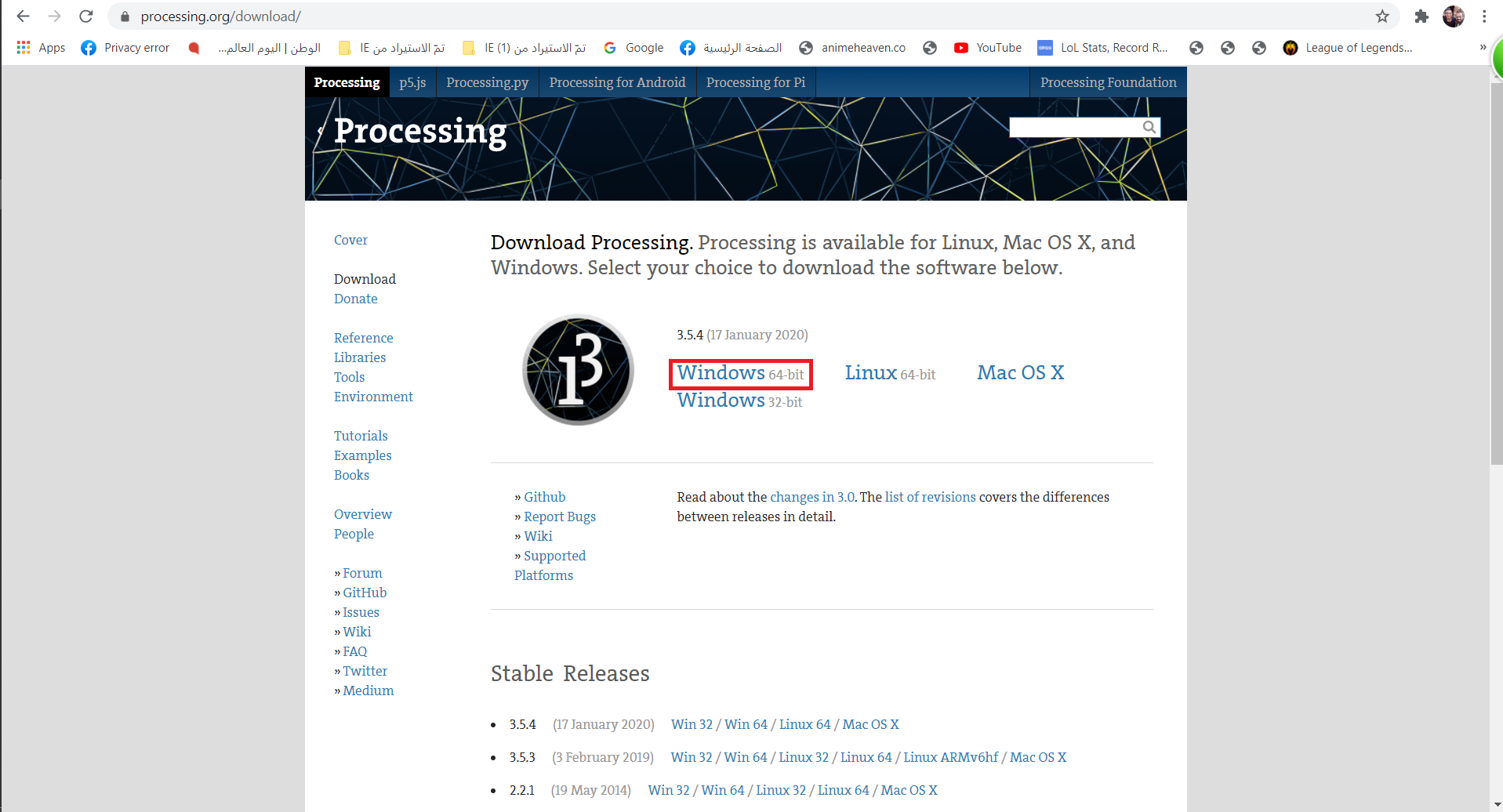Screen dimensions: 1503x812
Task: Open the Reference link in the sidebar
Action: (363, 338)
